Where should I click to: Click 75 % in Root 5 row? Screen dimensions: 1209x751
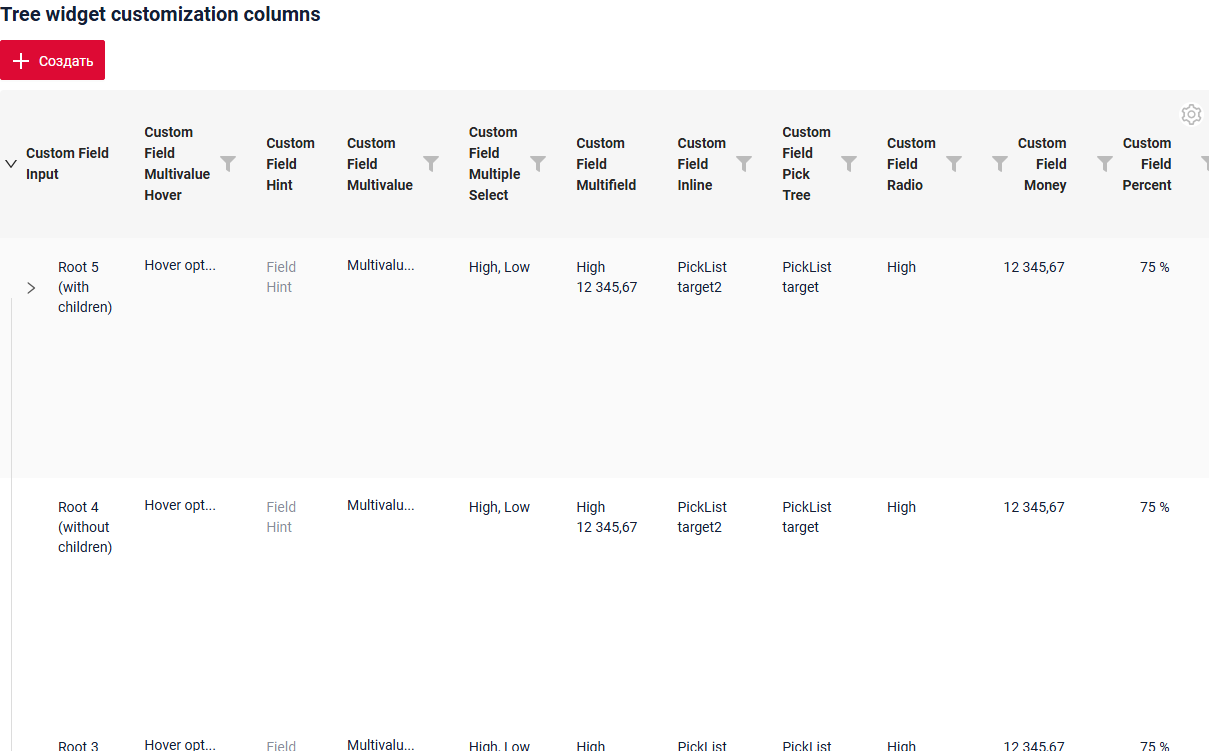(1154, 267)
